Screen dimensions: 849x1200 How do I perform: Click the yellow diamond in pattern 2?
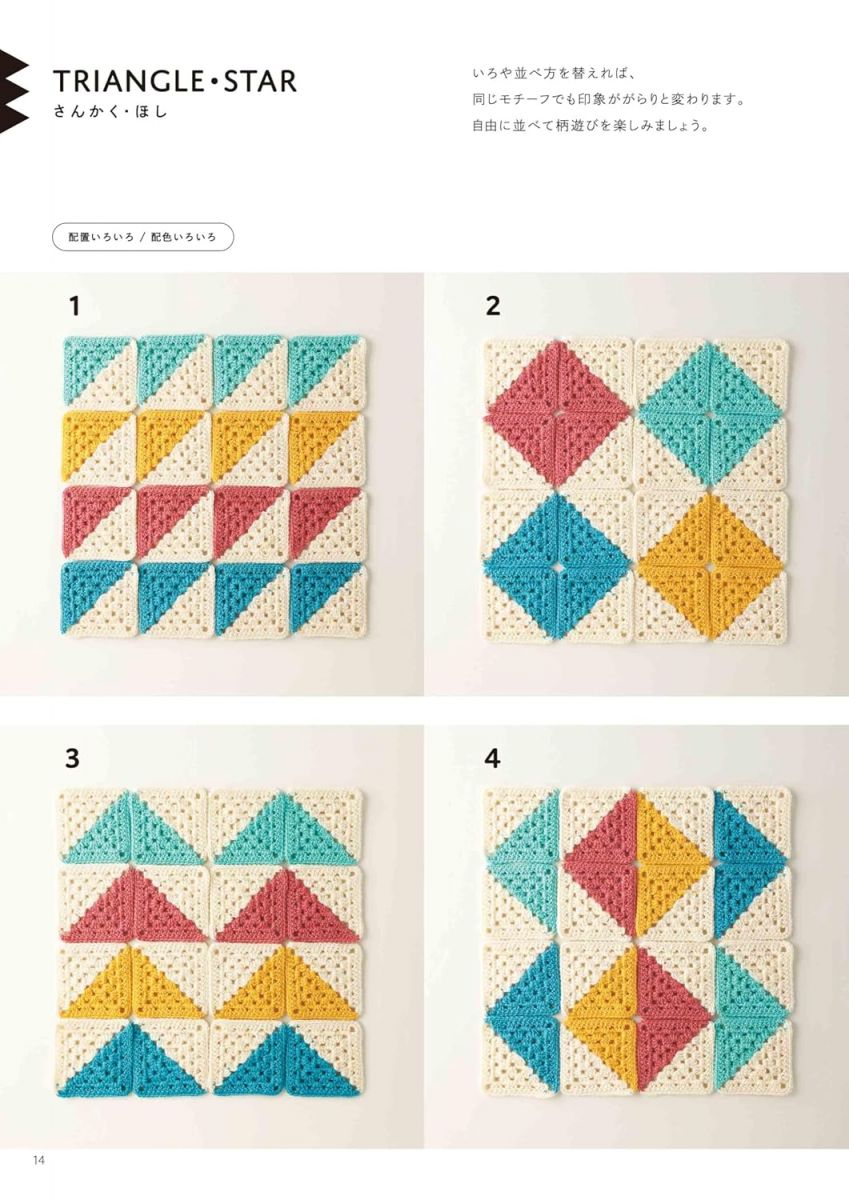[x=710, y=567]
